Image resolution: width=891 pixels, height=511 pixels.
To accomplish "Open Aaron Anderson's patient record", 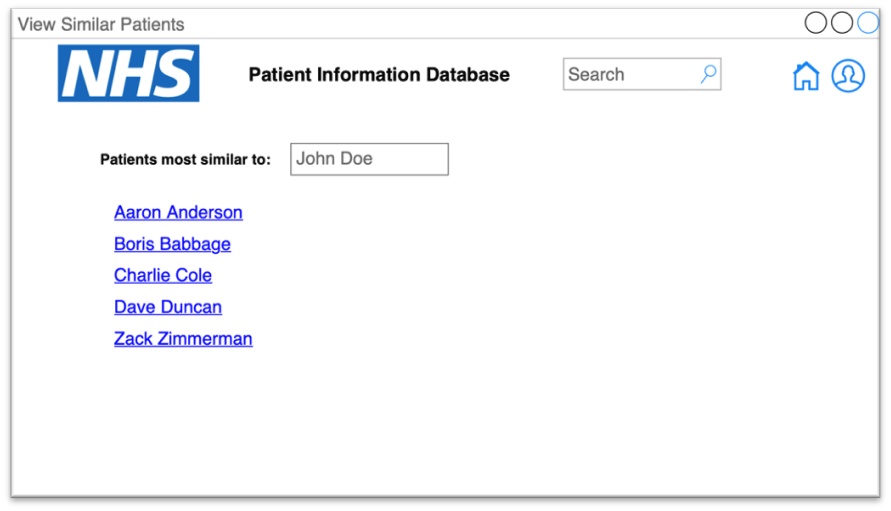I will click(x=178, y=212).
